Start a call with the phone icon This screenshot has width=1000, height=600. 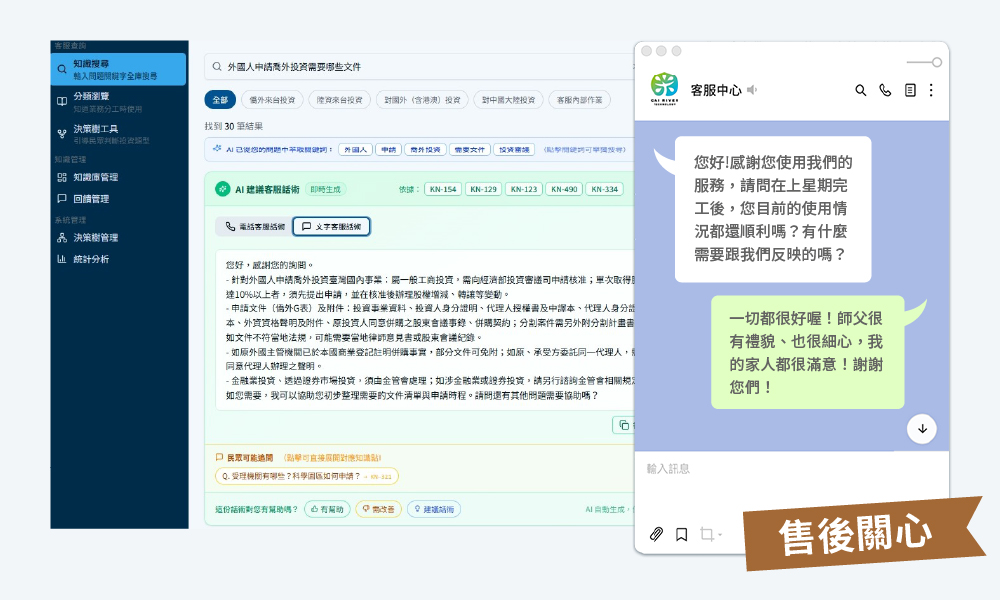coord(885,91)
